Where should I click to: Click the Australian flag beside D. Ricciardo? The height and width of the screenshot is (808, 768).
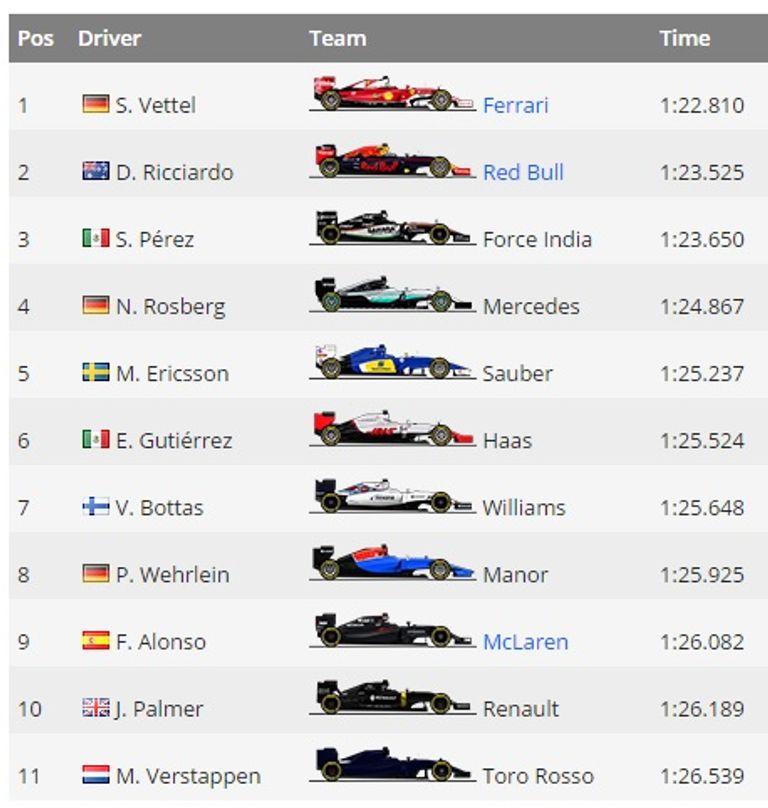point(96,171)
